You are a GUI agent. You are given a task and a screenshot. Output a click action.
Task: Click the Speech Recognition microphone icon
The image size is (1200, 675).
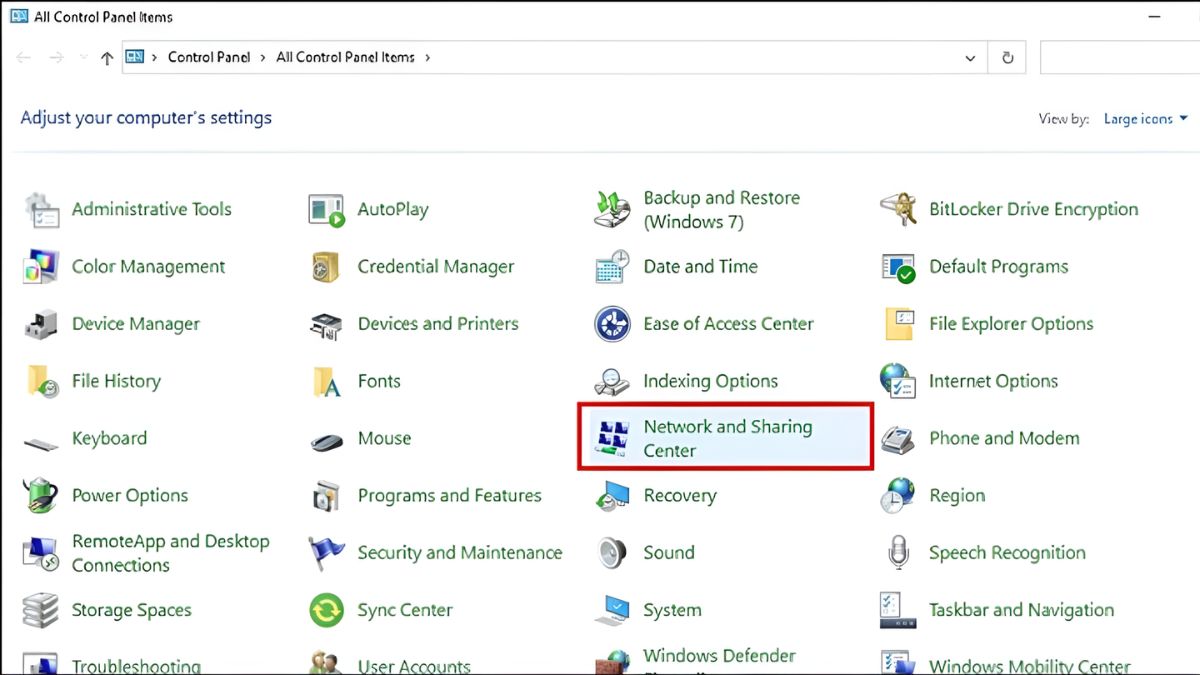click(x=898, y=553)
